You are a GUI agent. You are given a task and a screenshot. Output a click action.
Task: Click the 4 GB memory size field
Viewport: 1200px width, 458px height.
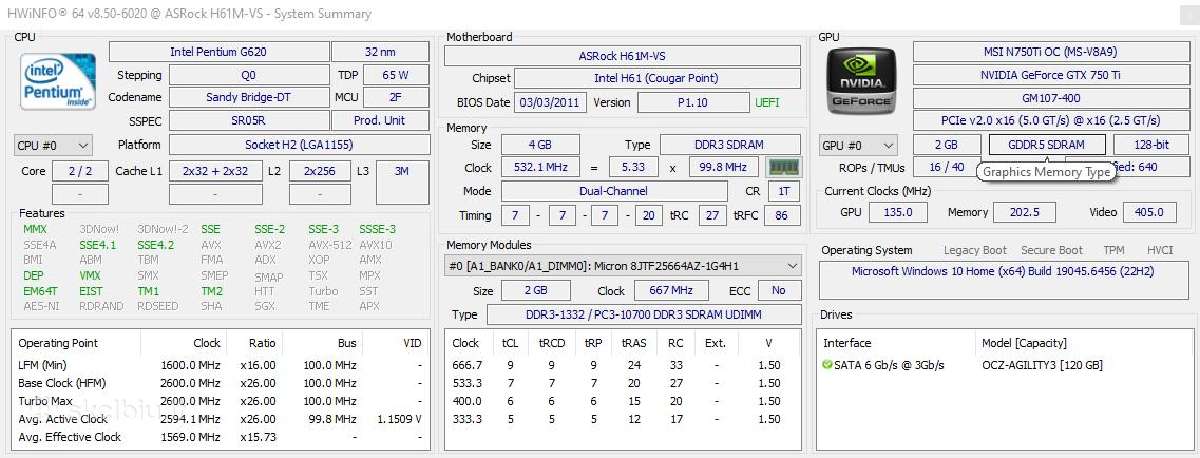click(x=538, y=144)
